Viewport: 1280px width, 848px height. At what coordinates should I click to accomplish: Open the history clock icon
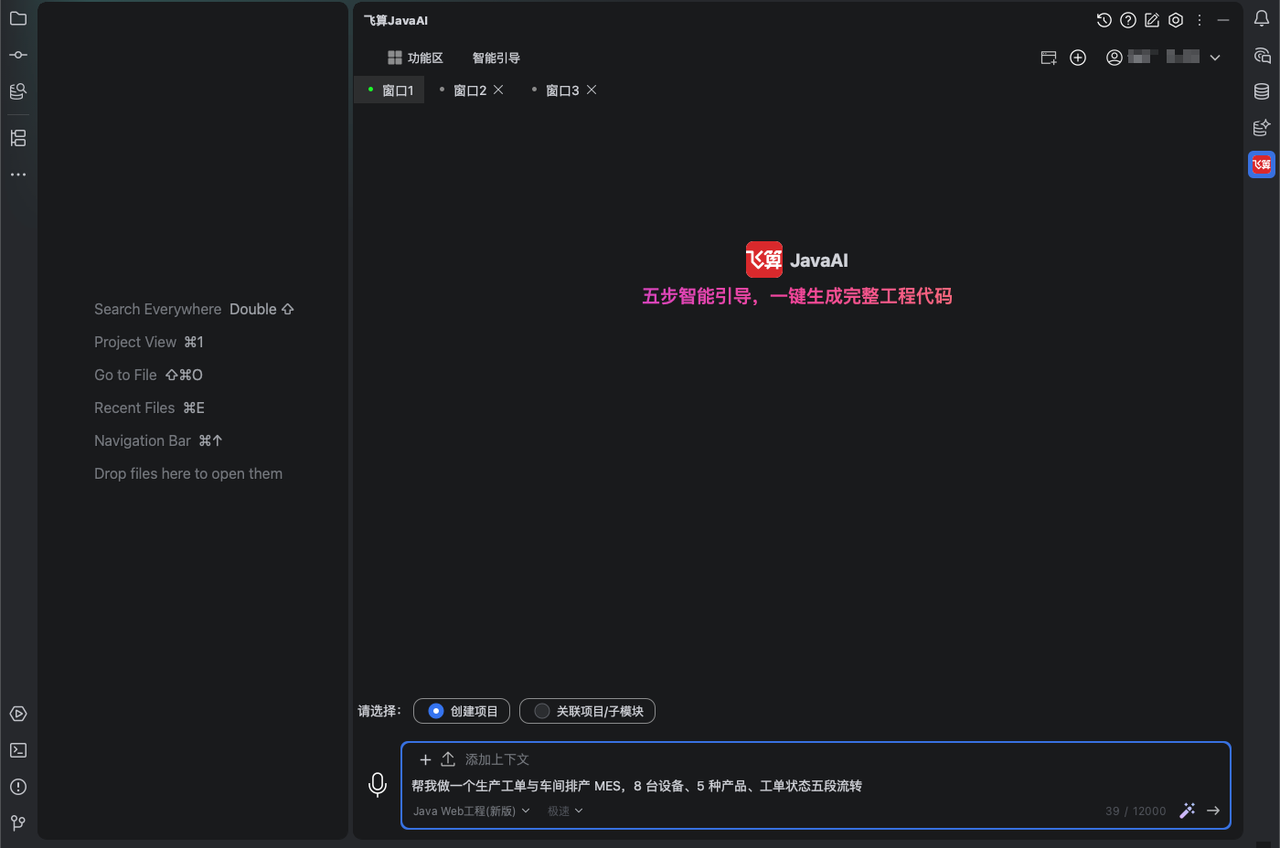[x=1104, y=20]
